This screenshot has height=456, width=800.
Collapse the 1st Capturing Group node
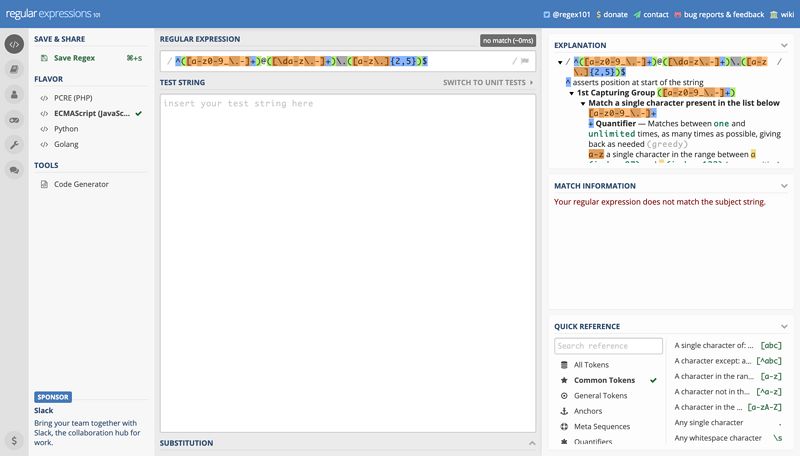pyautogui.click(x=571, y=93)
